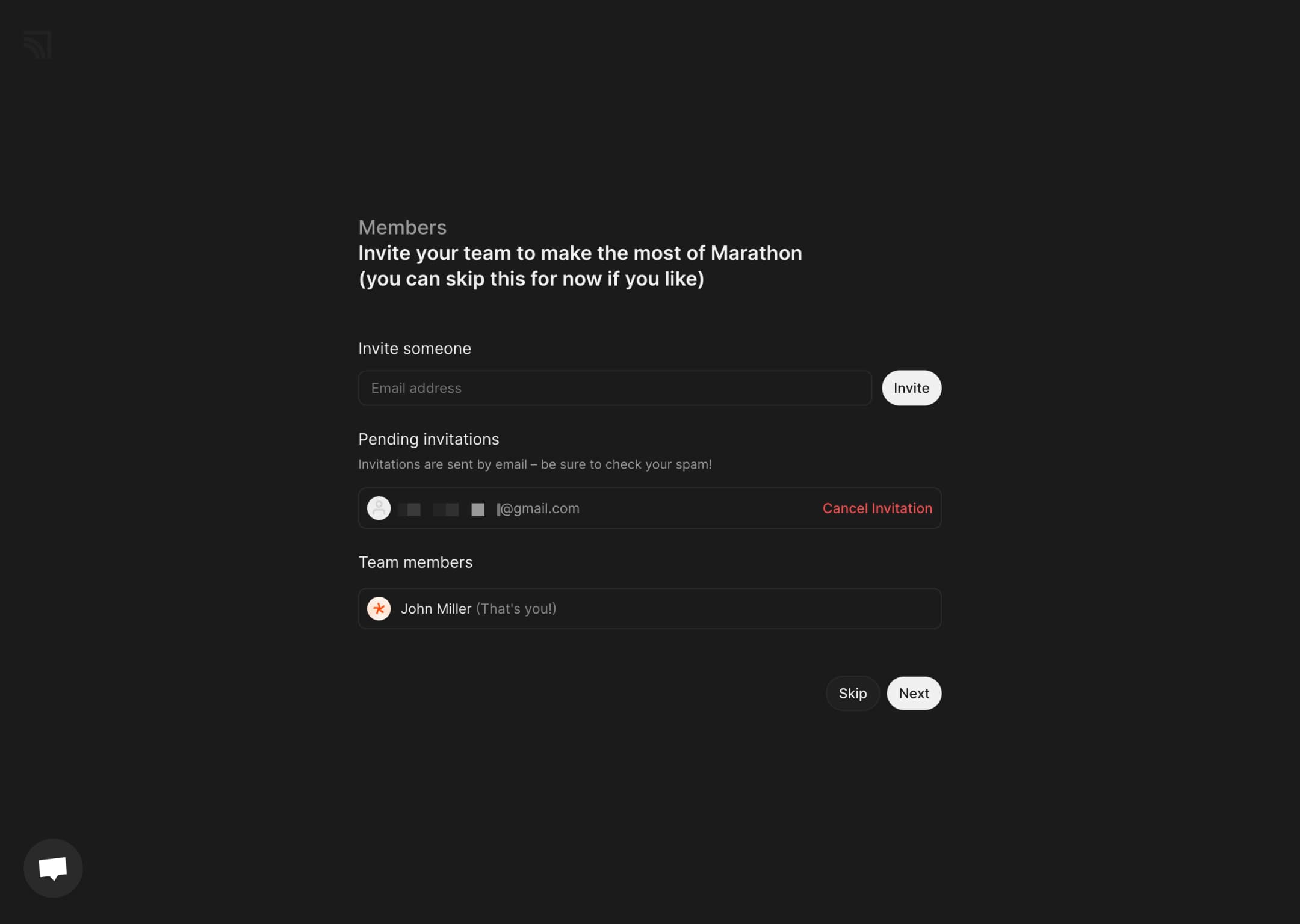Click the Invite someone section header

(414, 348)
